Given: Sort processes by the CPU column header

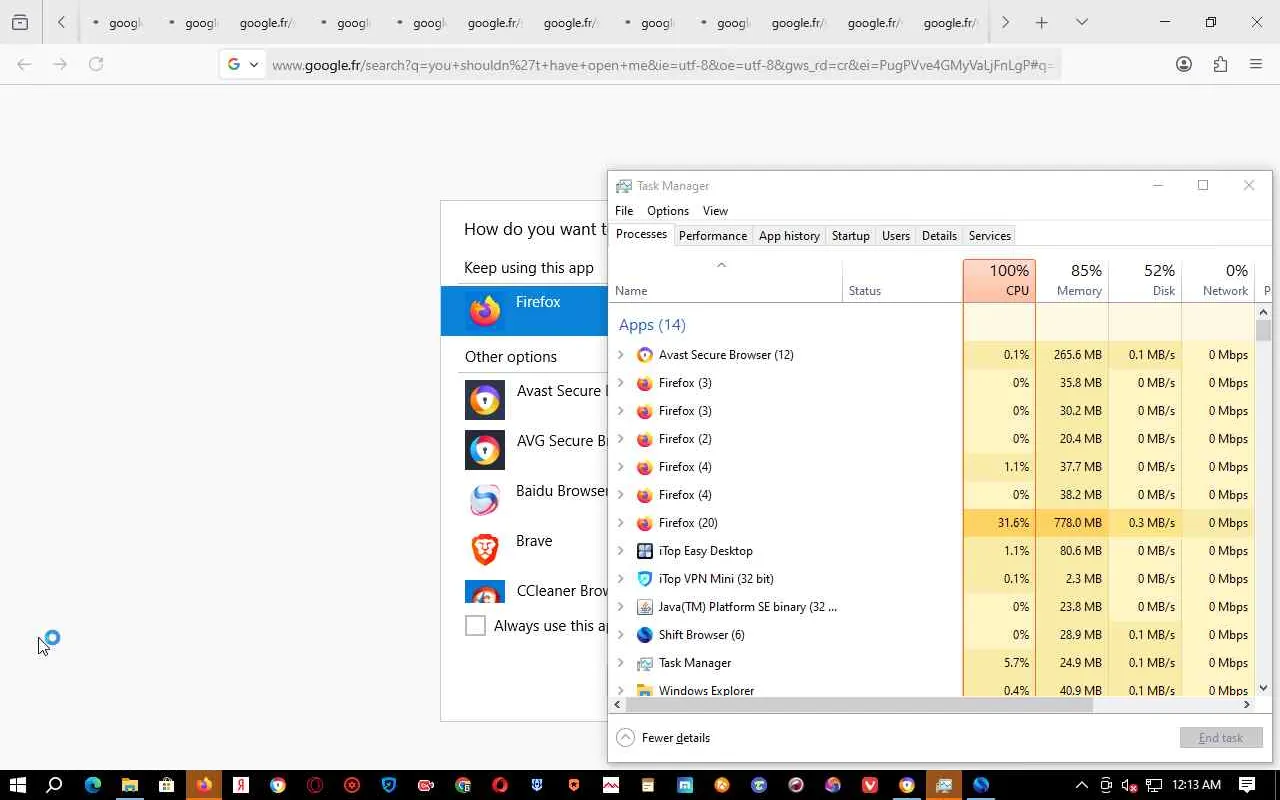Looking at the screenshot, I should pyautogui.click(x=999, y=281).
